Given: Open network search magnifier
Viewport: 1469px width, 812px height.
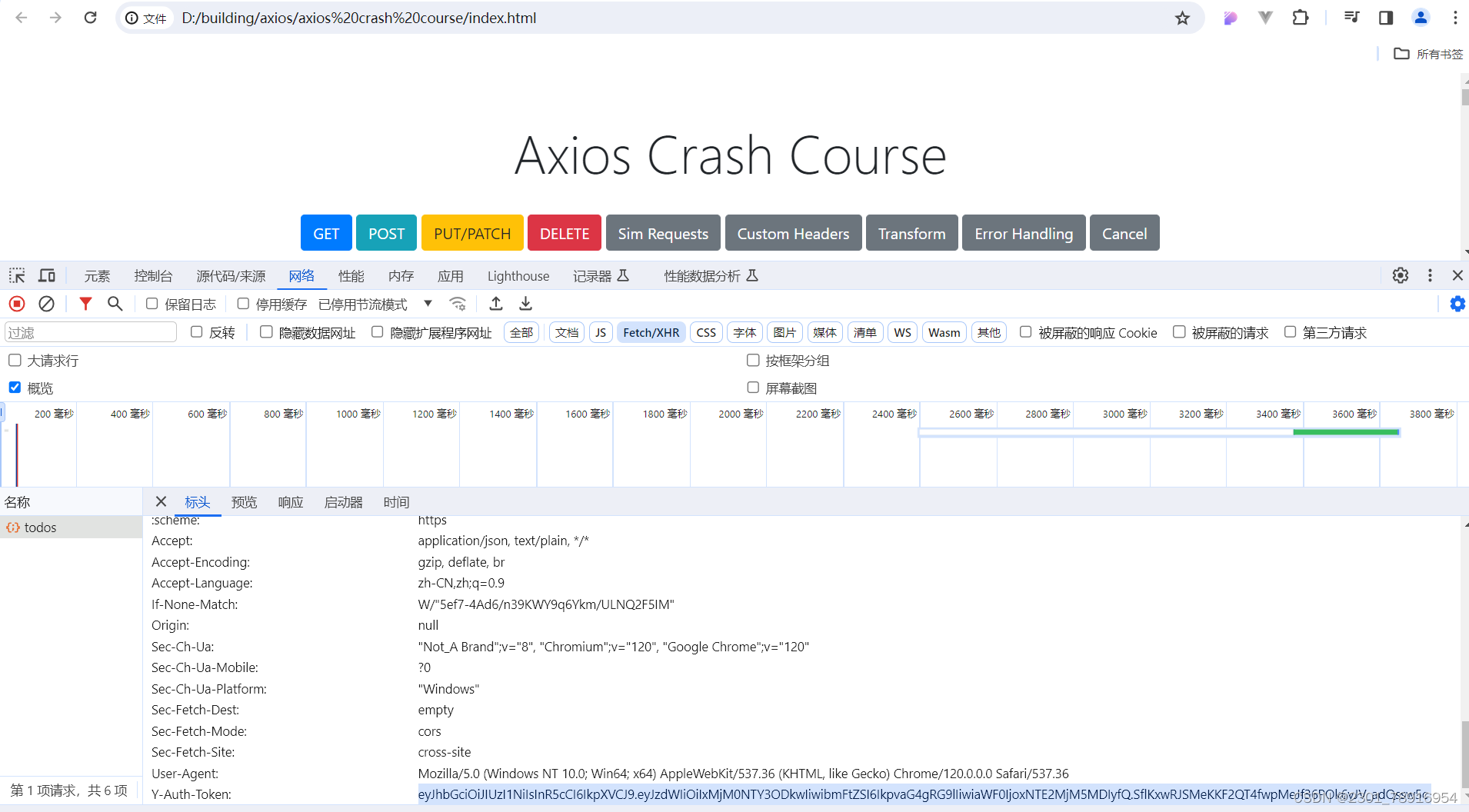Looking at the screenshot, I should pos(115,304).
